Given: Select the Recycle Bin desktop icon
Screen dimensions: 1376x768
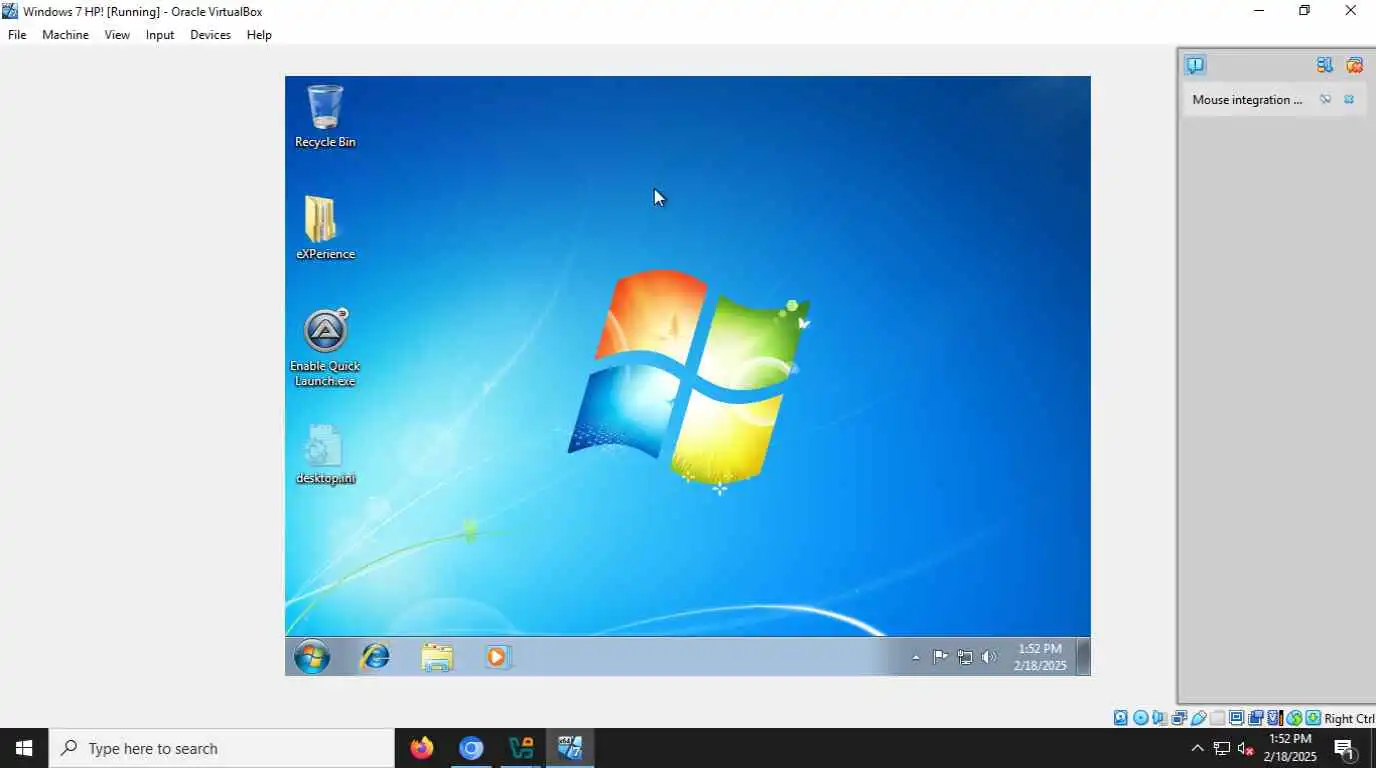Looking at the screenshot, I should [325, 116].
